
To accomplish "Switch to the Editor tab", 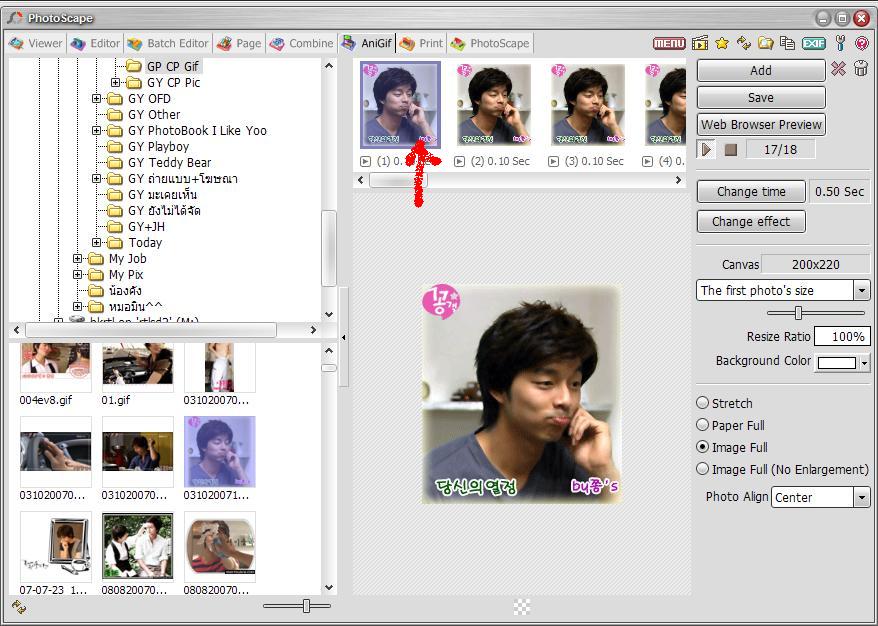I will 95,43.
